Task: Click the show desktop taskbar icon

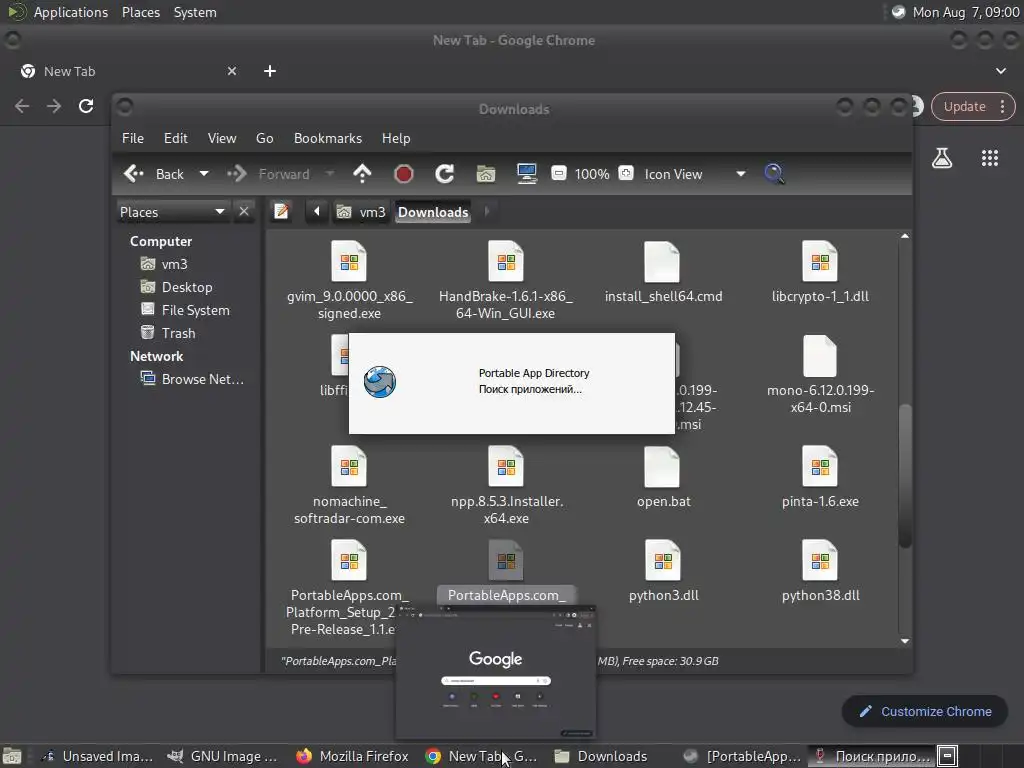Action: click(12, 756)
